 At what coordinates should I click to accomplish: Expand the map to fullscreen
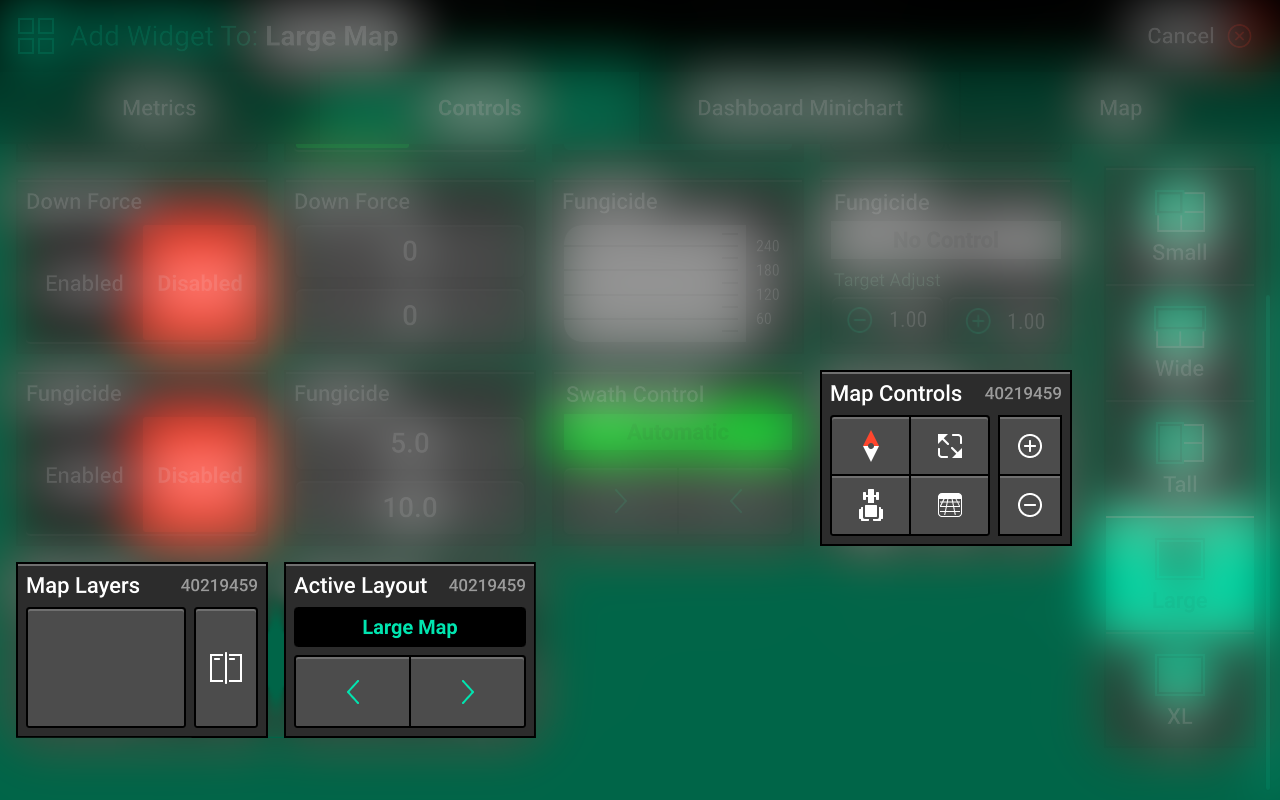point(949,445)
